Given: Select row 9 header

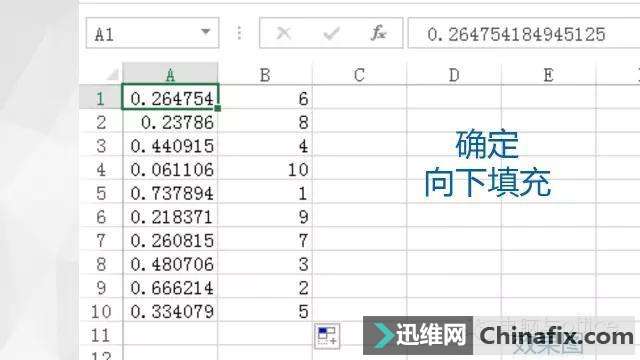Looking at the screenshot, I should 100,287.
